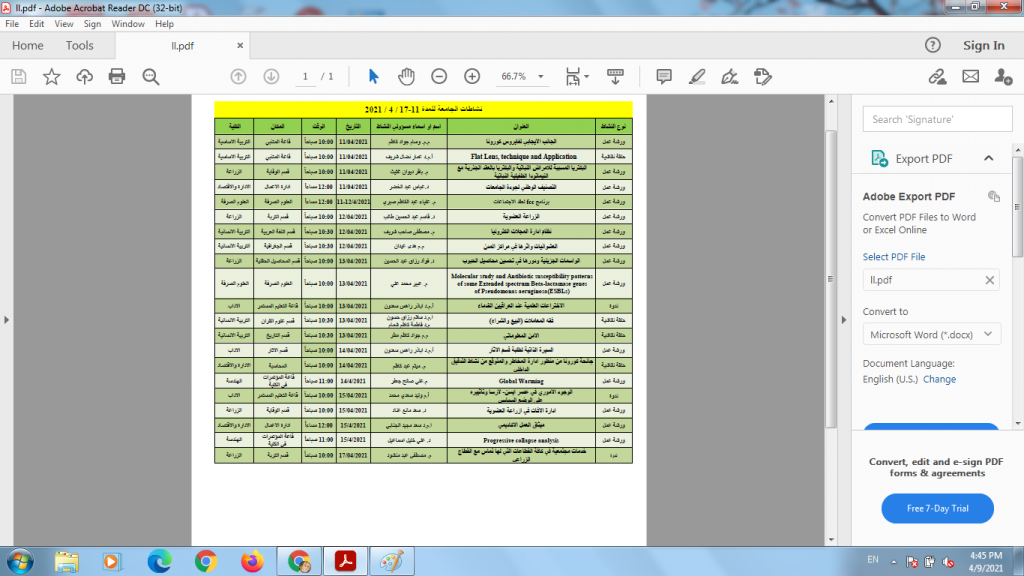Image resolution: width=1024 pixels, height=576 pixels.
Task: Star the document as a favorite
Action: [x=51, y=77]
